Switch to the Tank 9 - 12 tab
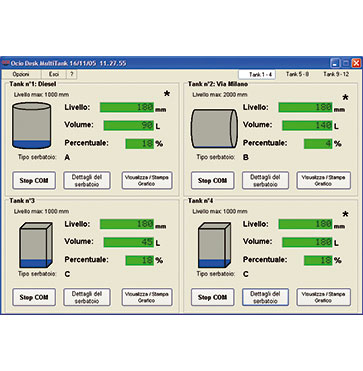Viewport: 363px width, 371px height. coord(336,74)
